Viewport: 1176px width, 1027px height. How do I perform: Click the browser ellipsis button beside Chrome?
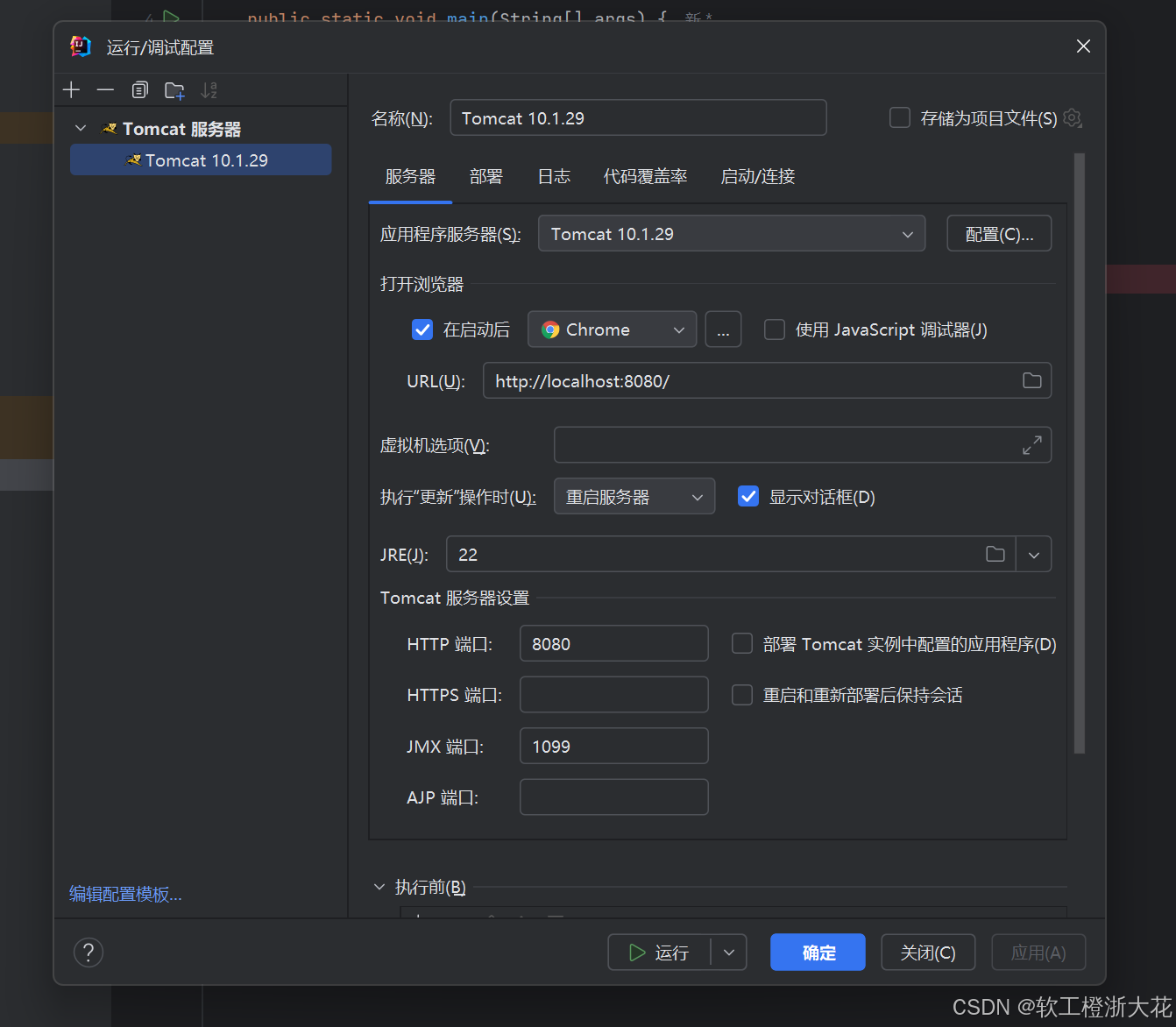click(x=723, y=329)
